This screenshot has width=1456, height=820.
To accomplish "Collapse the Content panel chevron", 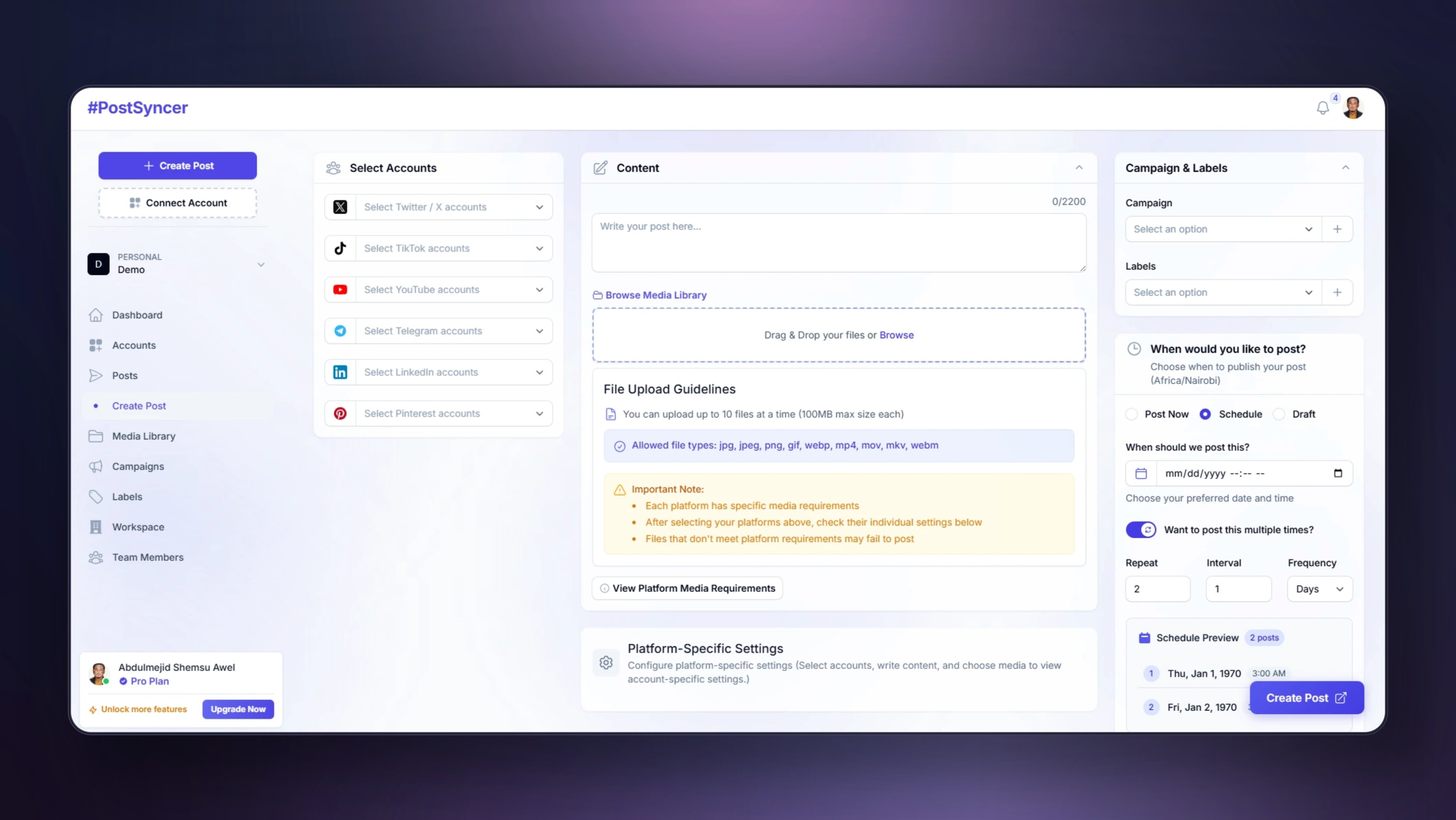I will [1079, 167].
